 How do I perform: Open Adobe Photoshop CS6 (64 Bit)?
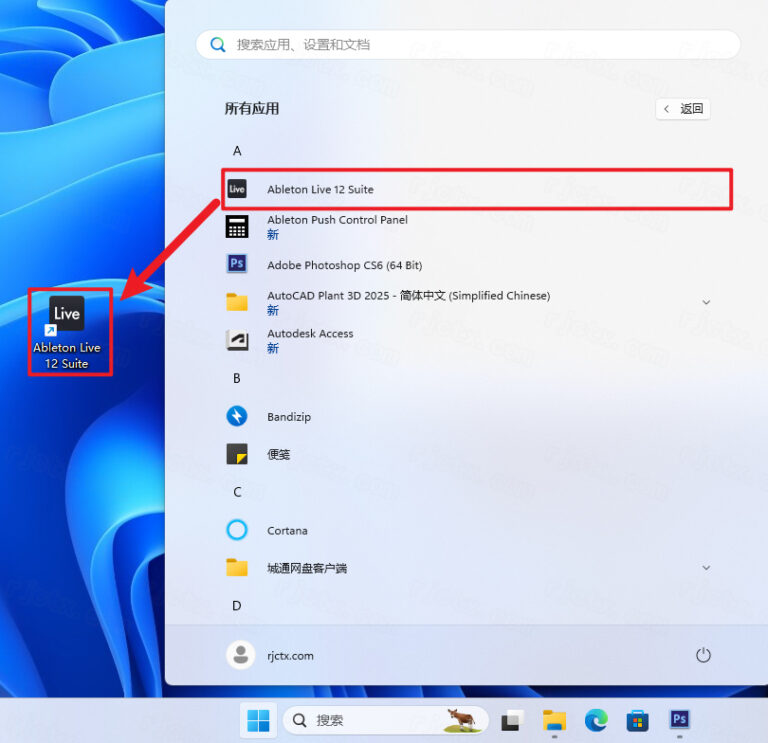[x=344, y=265]
